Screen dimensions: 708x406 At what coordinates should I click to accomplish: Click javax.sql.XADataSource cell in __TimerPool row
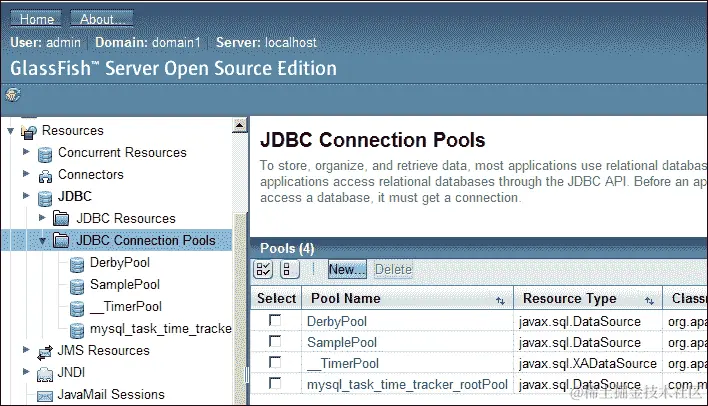click(588, 364)
